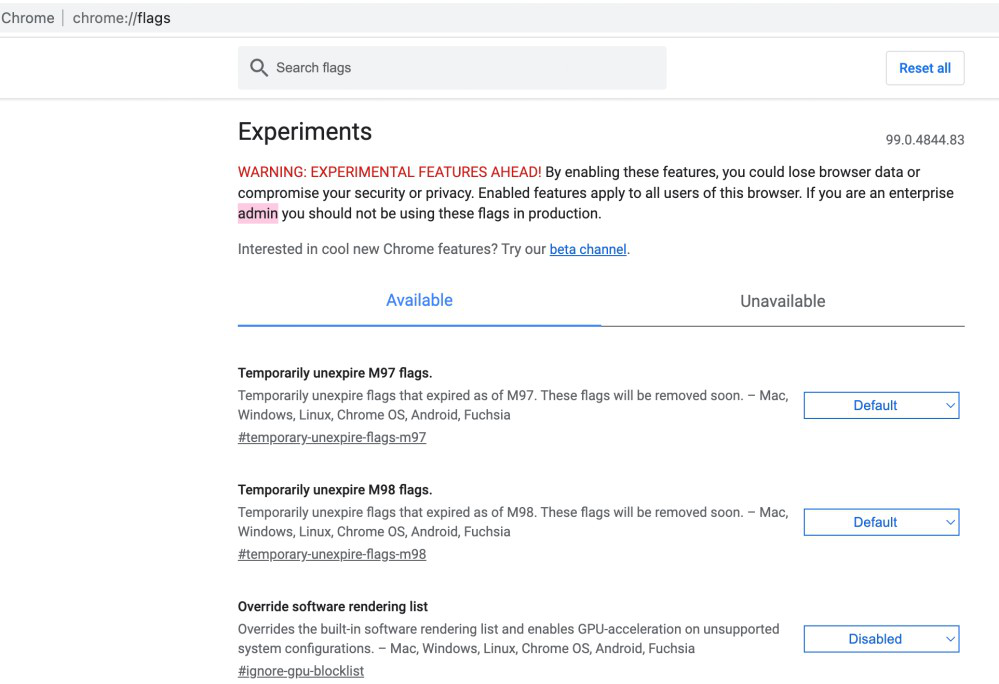Click the chevron arrow in M97 dropdown

click(950, 406)
